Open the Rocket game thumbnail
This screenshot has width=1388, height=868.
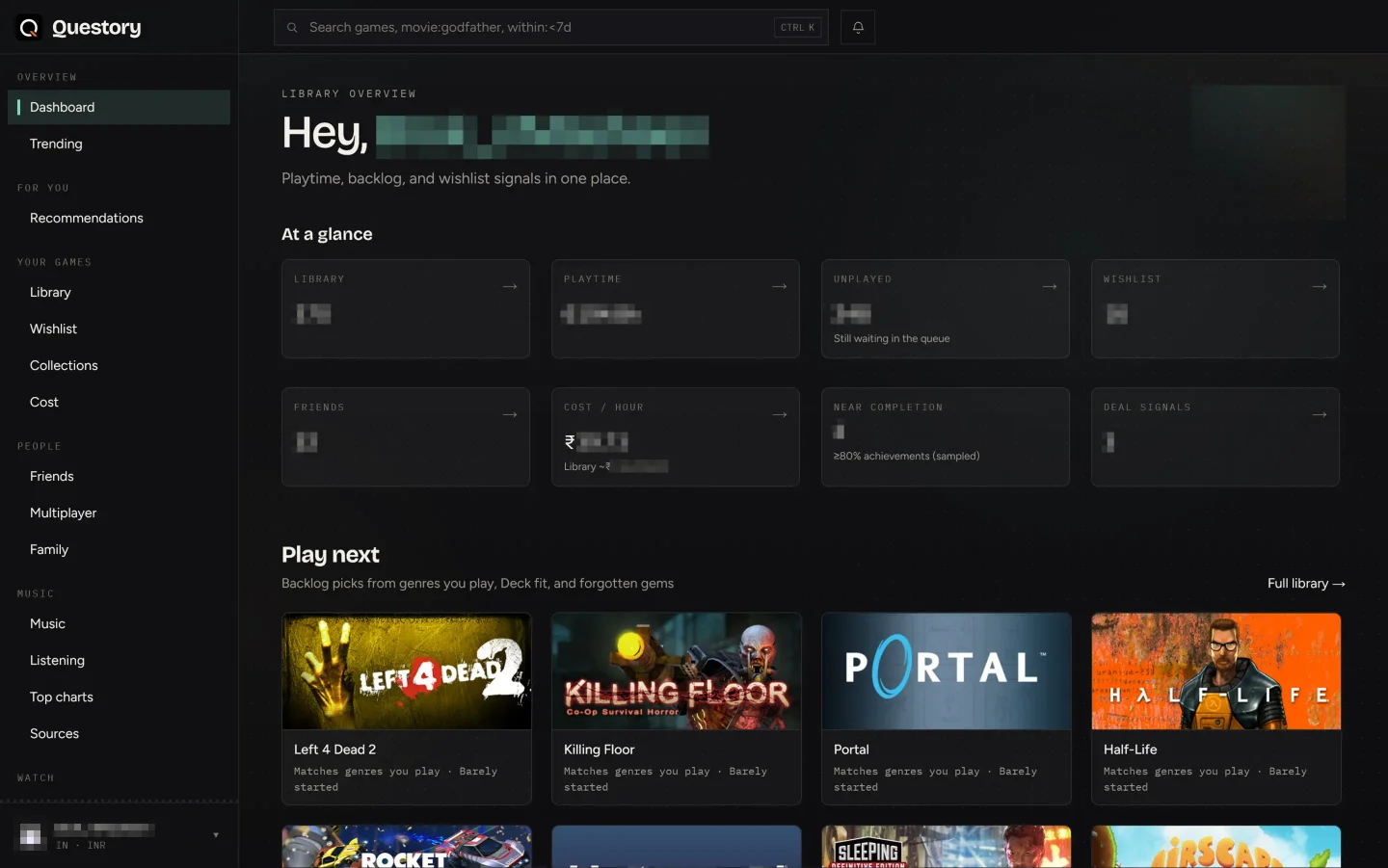point(407,847)
